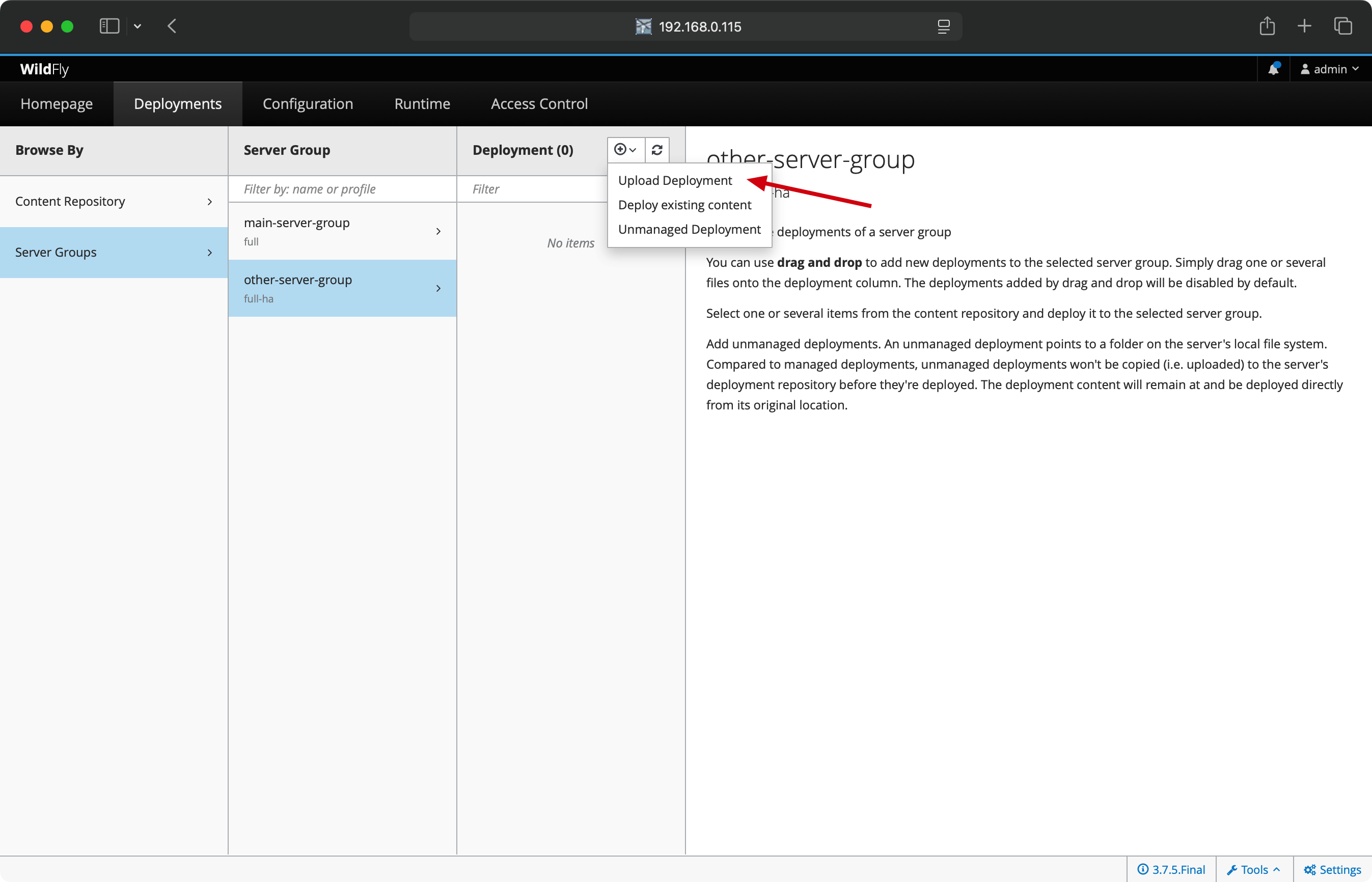Open a new tab with the plus icon

(x=1304, y=26)
